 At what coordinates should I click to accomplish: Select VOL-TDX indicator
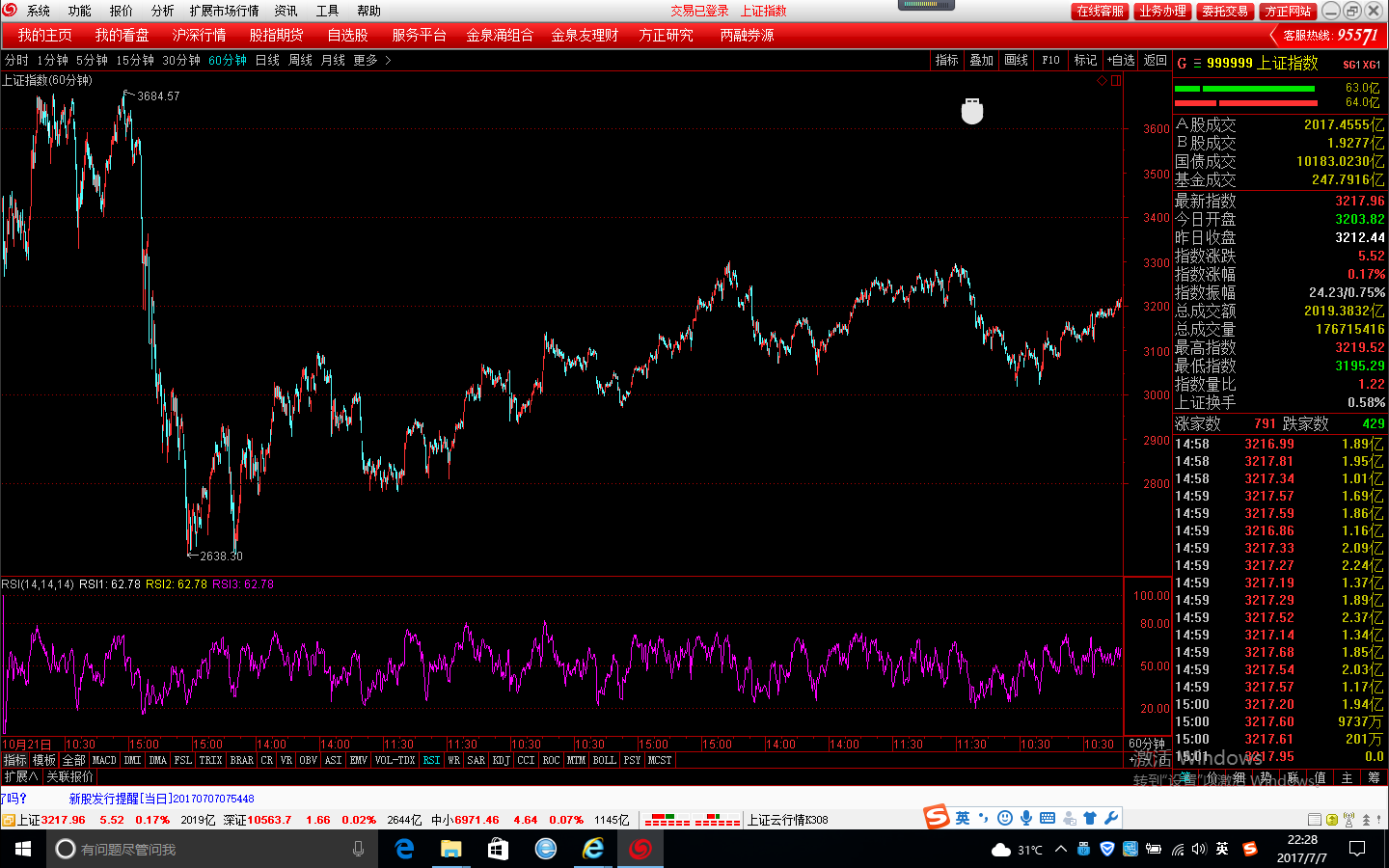[395, 761]
